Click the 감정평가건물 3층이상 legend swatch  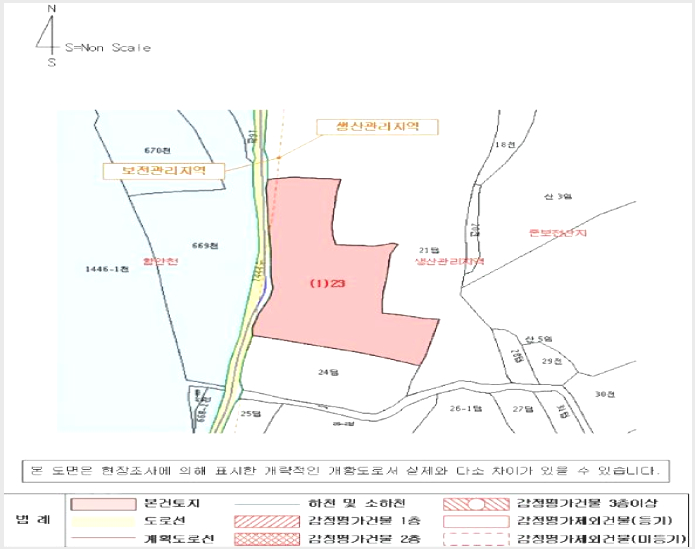click(x=476, y=504)
